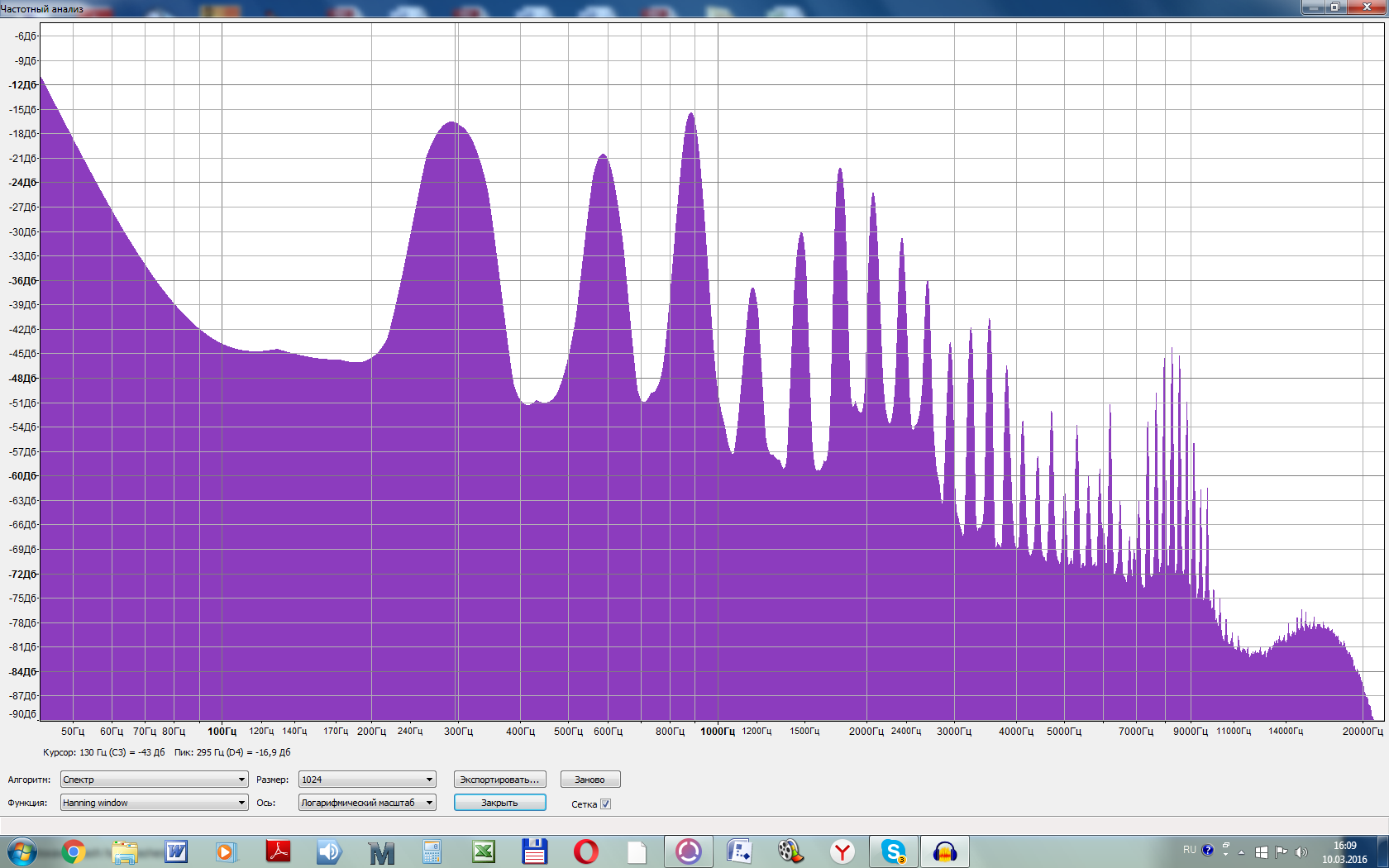The image size is (1389, 868).
Task: Launch Google Chrome from the taskbar
Action: pyautogui.click(x=74, y=851)
